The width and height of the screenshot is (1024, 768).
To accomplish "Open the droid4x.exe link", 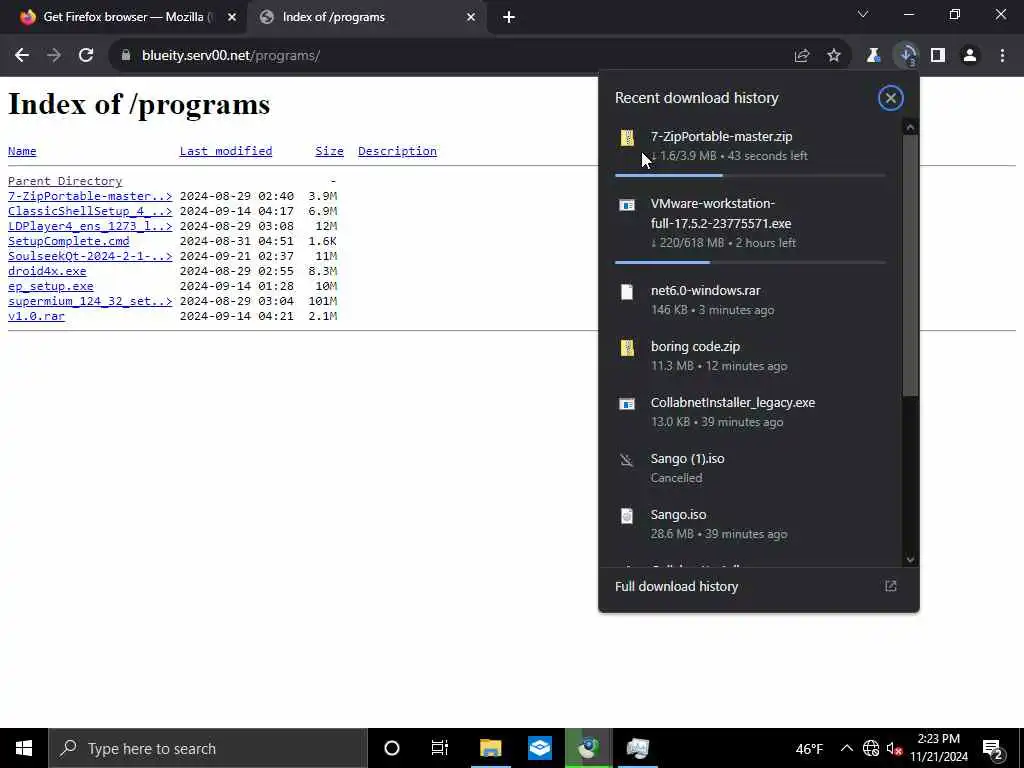I will point(47,271).
